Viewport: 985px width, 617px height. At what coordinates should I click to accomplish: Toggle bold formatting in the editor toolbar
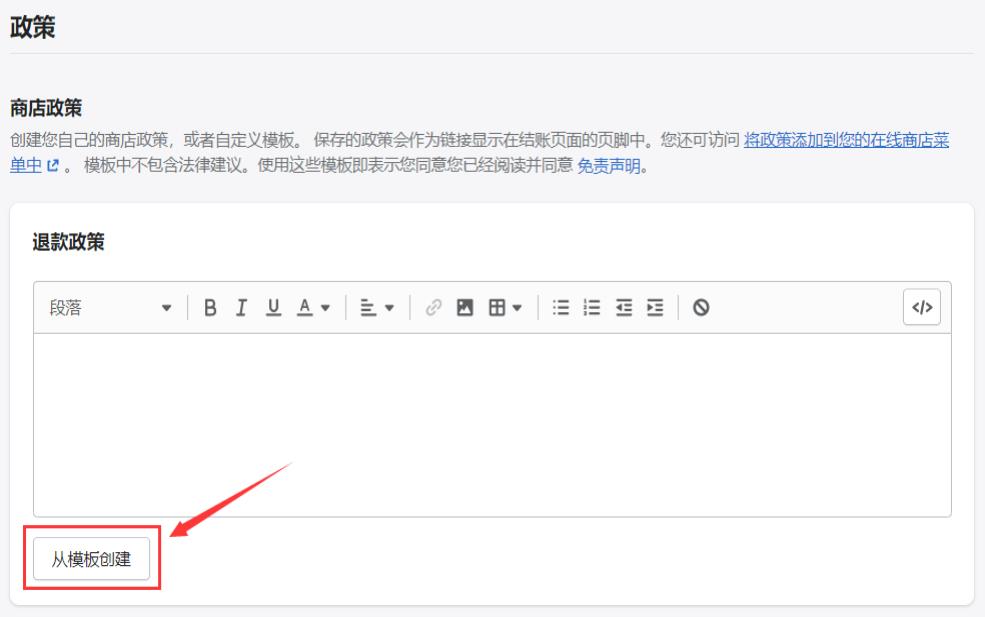(x=210, y=308)
